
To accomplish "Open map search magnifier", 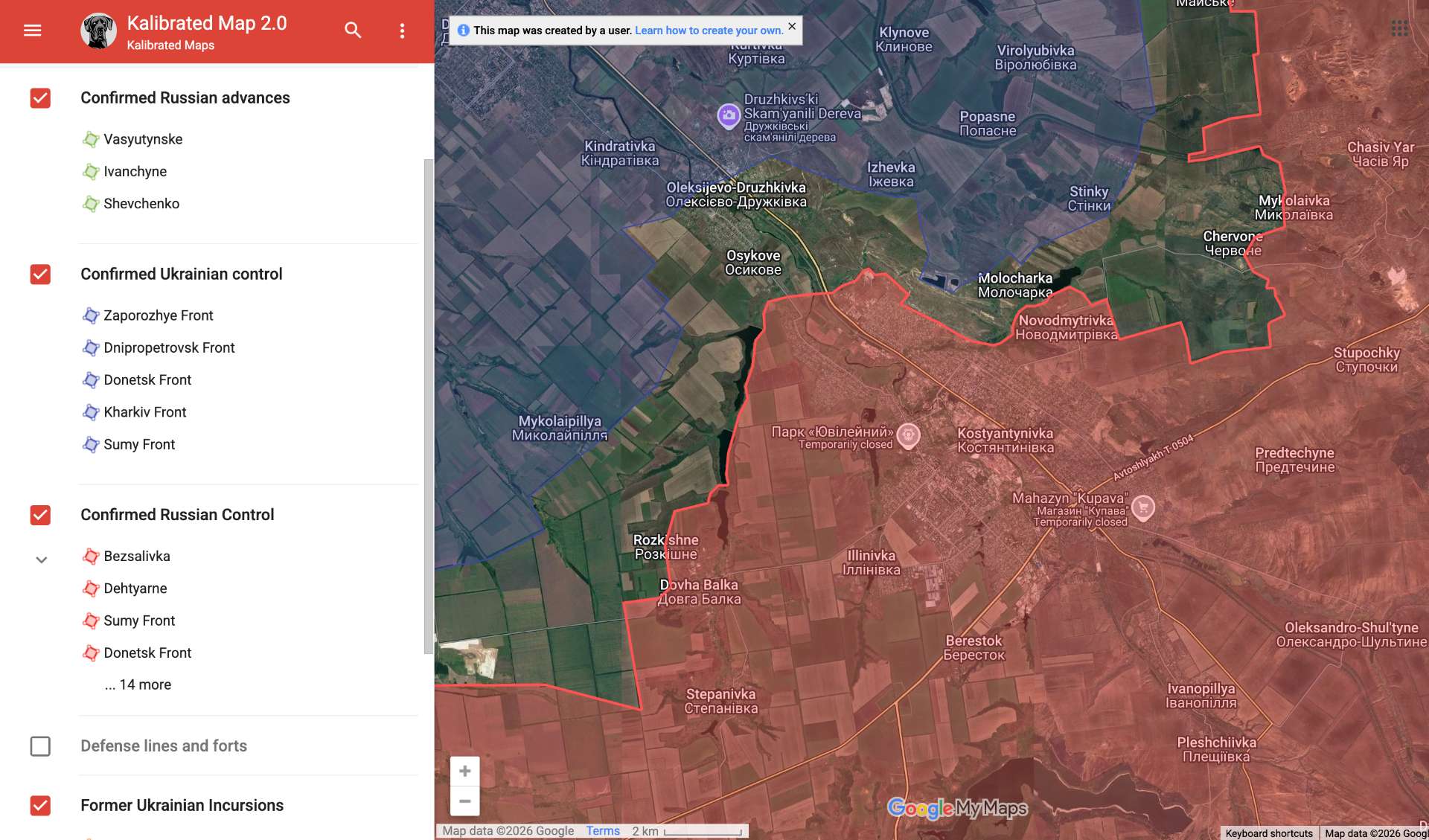I will 353,31.
